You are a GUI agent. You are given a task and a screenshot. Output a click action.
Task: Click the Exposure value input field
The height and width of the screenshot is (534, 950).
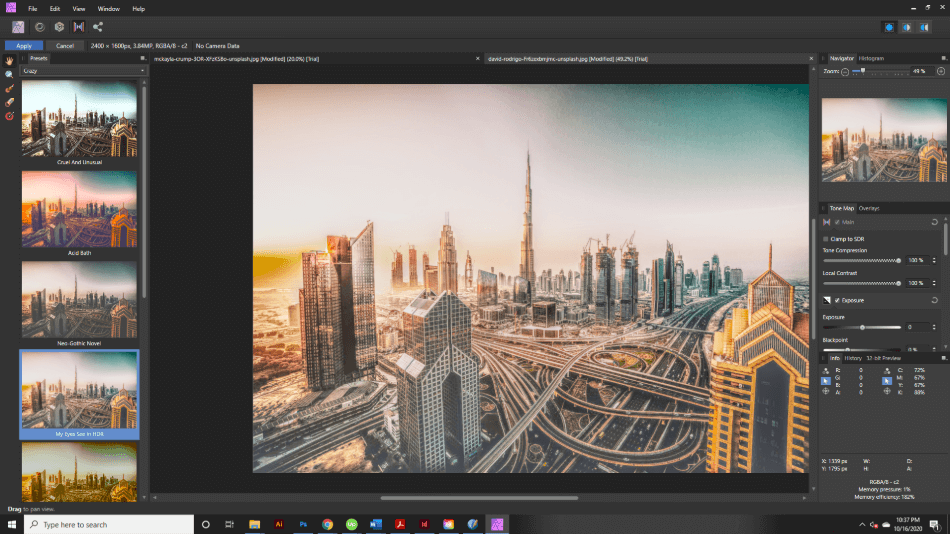click(917, 327)
